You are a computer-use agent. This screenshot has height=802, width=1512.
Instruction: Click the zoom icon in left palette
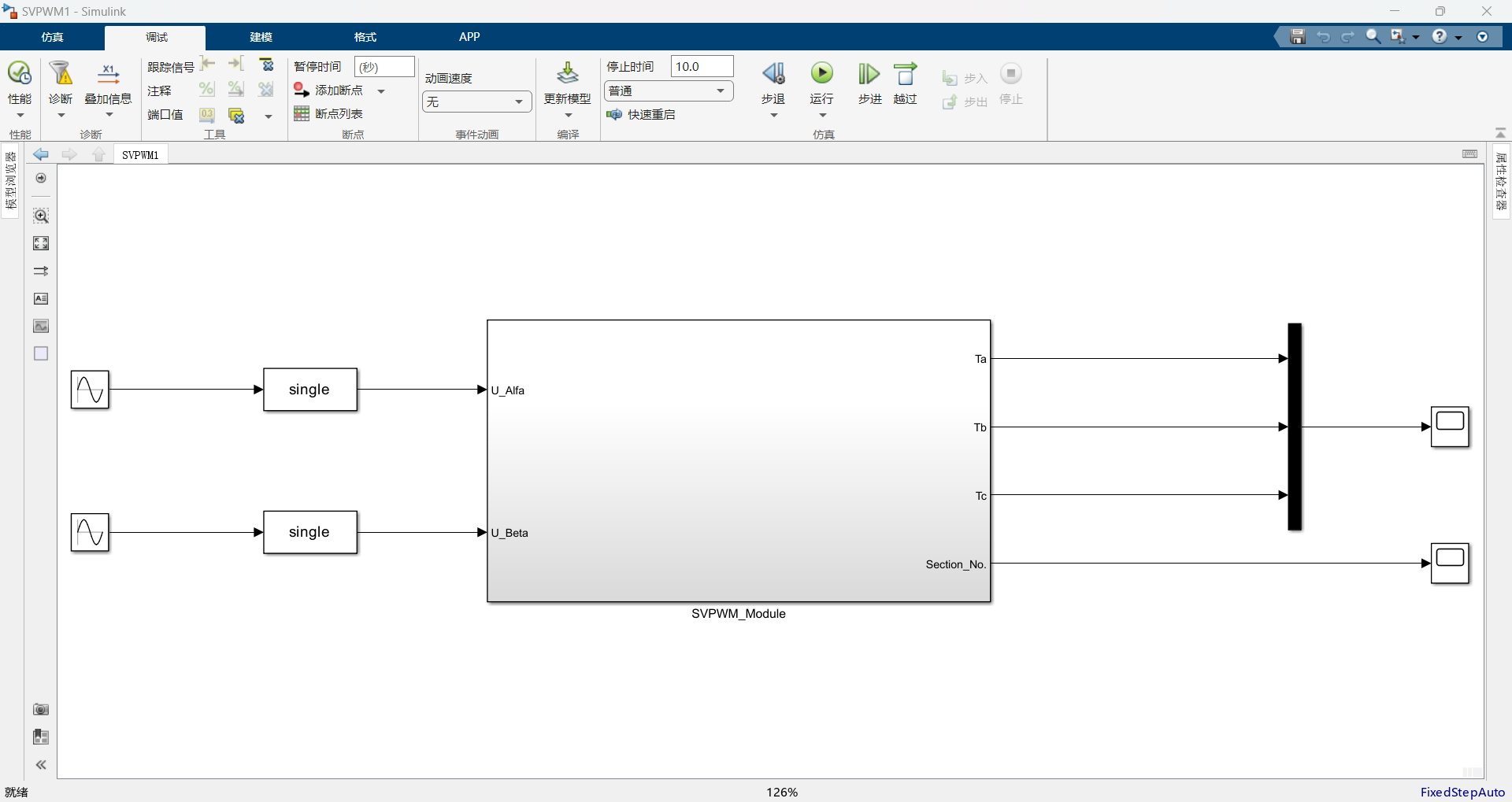pos(41,216)
